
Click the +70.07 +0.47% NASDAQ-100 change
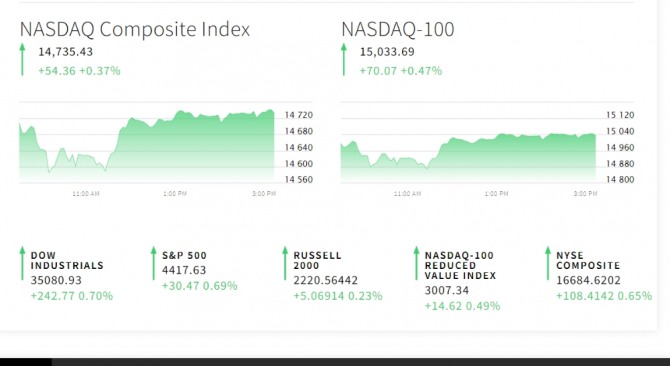[400, 71]
